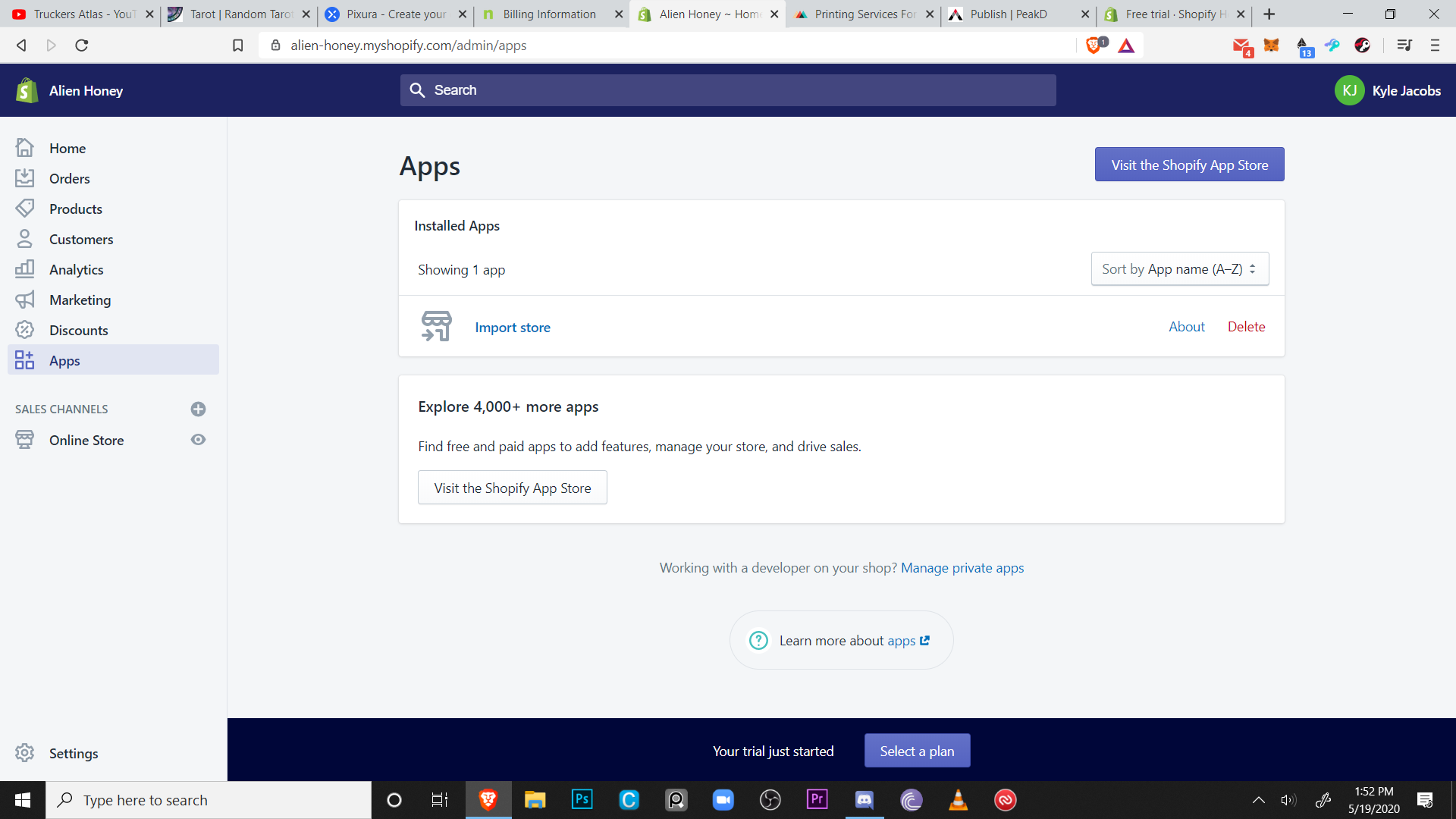Open Cortana circle icon
Image resolution: width=1456 pixels, height=819 pixels.
[394, 800]
